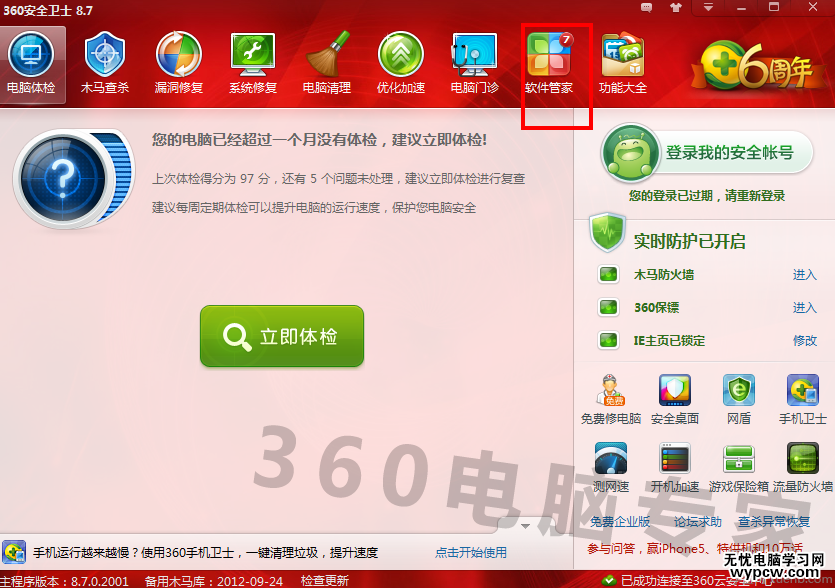Viewport: 835px width, 588px height.
Task: Click 实时防护已开启 heading
Action: coord(690,241)
